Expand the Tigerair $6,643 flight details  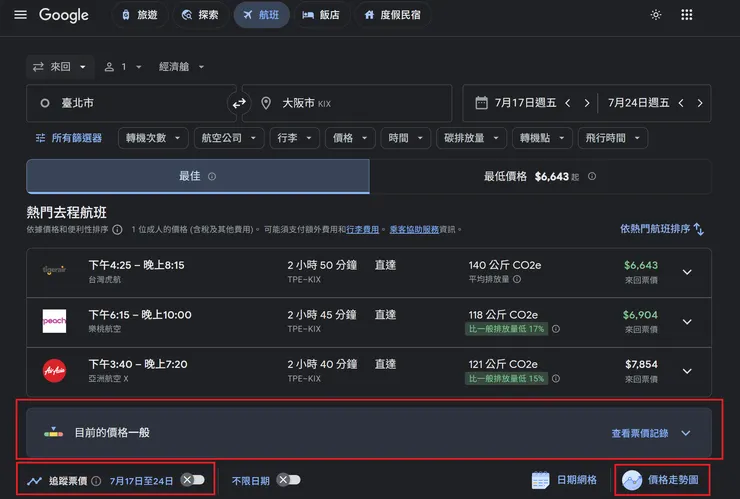[687, 272]
